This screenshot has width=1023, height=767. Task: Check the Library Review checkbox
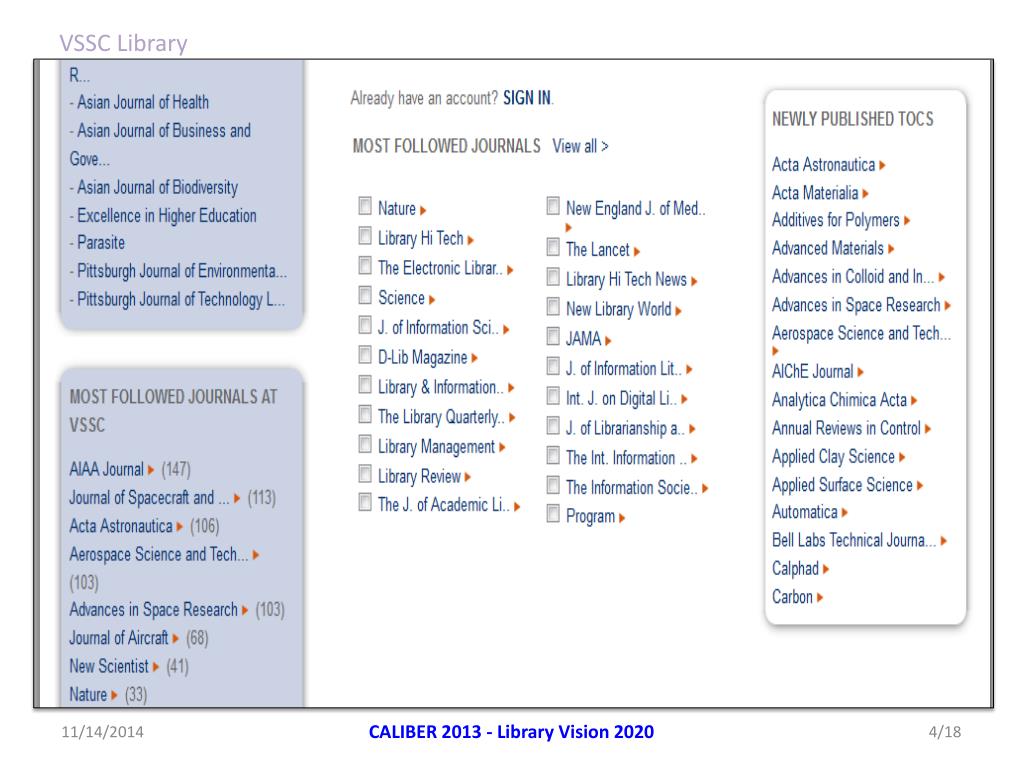[x=365, y=474]
